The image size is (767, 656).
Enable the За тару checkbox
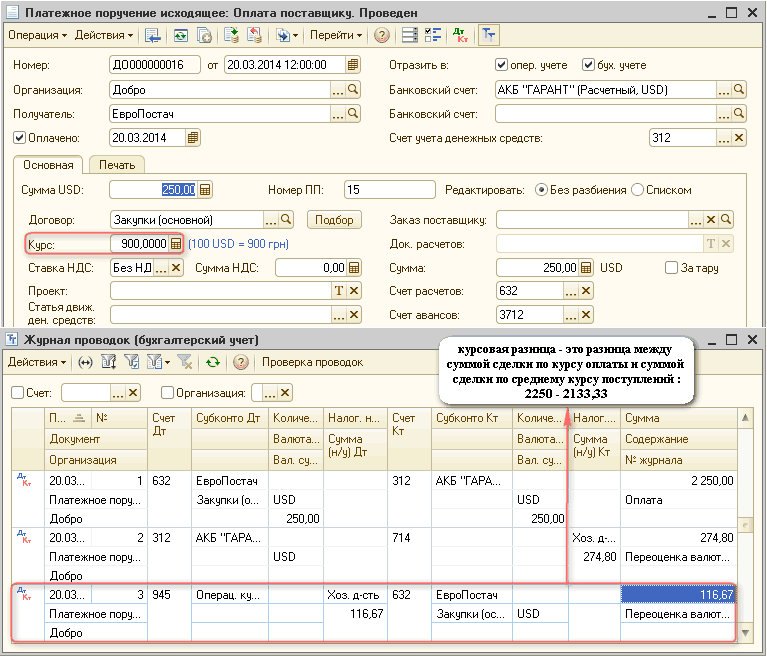click(x=673, y=268)
